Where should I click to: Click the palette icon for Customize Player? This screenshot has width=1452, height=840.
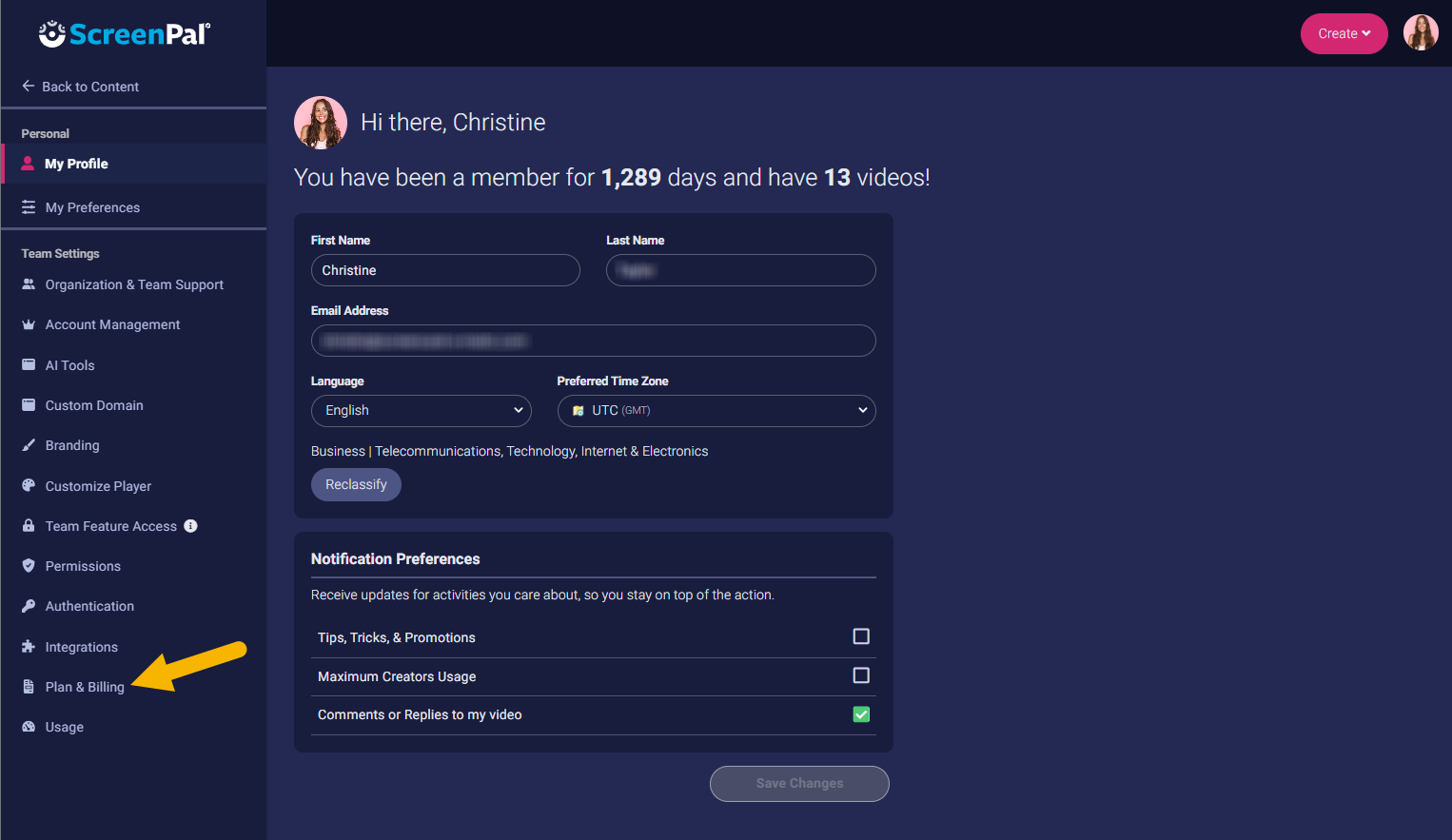(29, 485)
